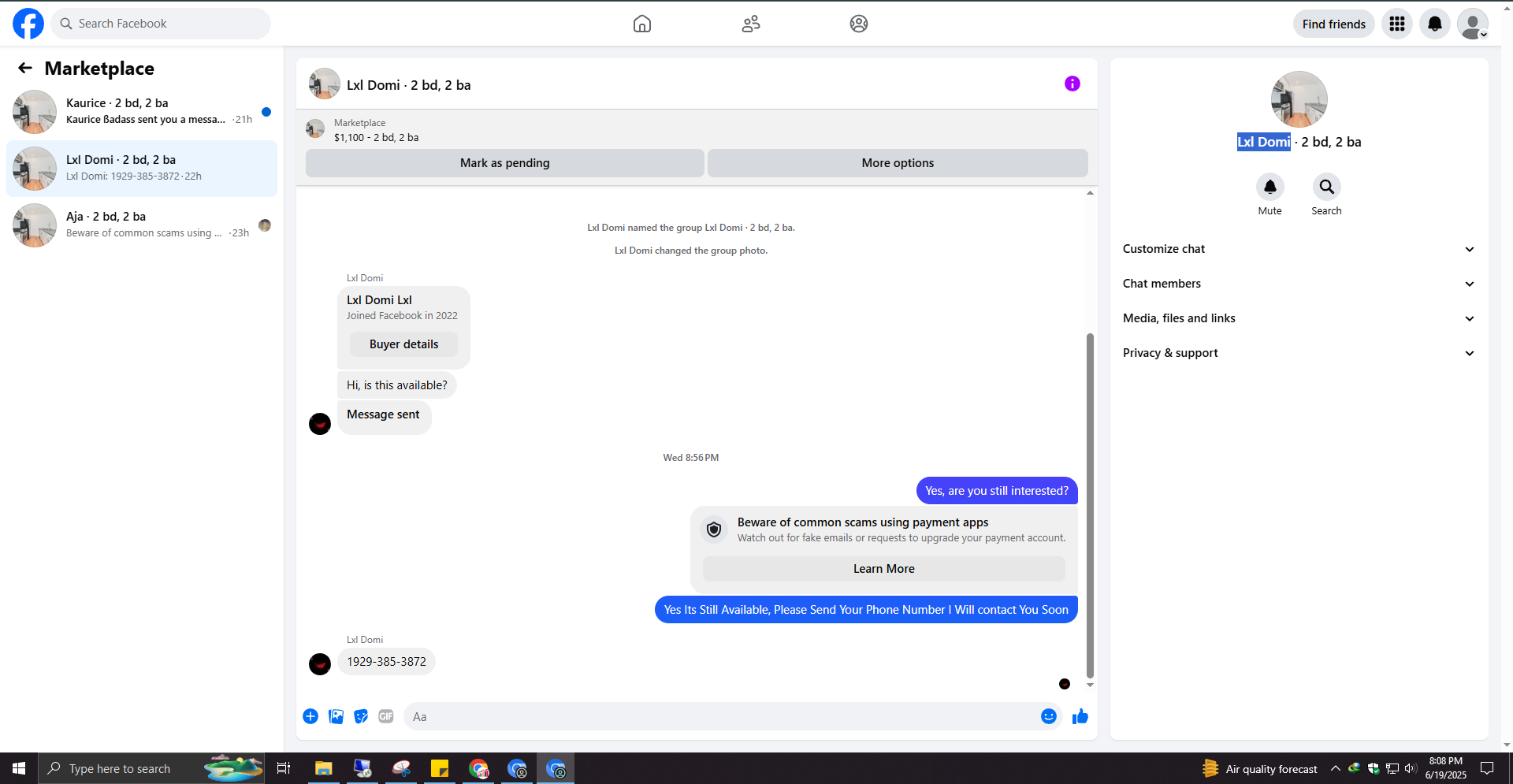Open Sticky Notes from the taskbar

[440, 768]
